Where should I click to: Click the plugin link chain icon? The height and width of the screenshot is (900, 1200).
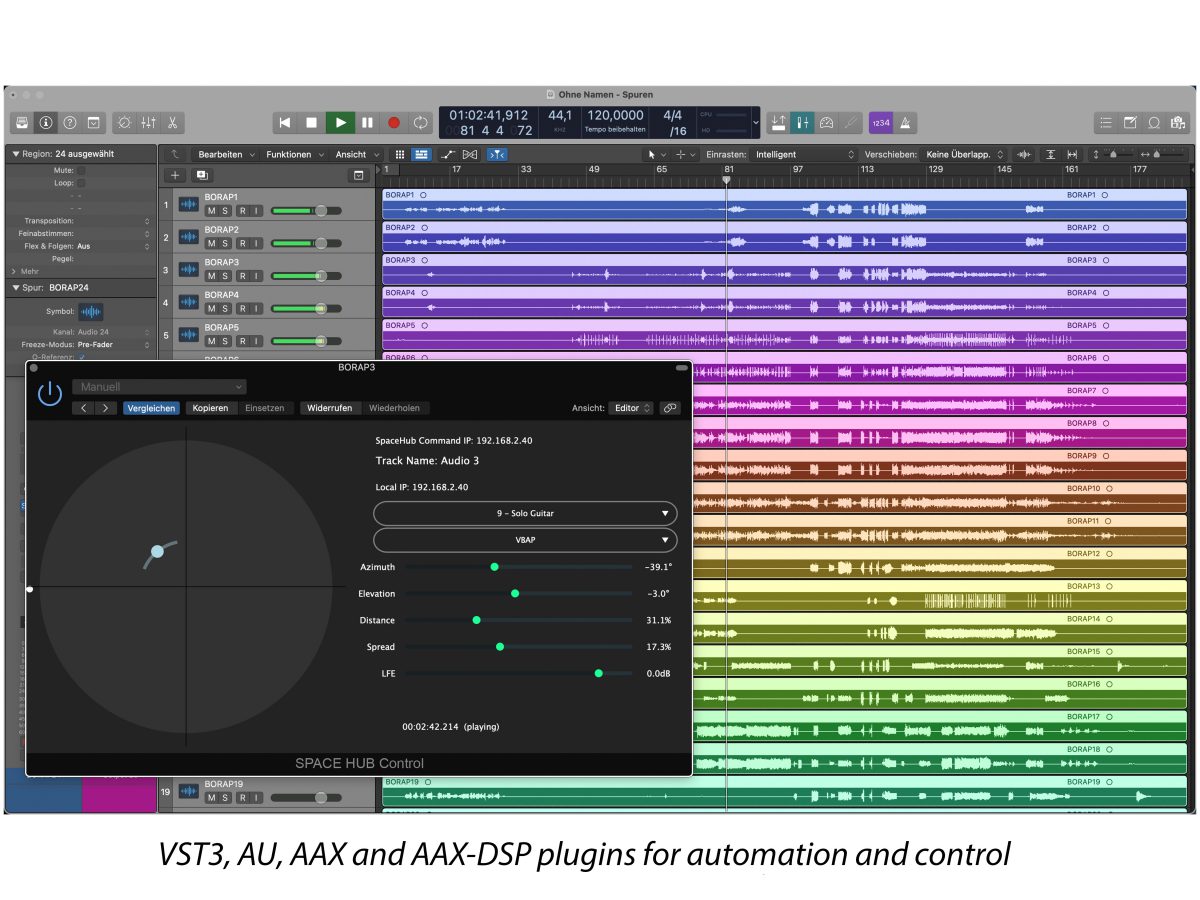coord(669,408)
